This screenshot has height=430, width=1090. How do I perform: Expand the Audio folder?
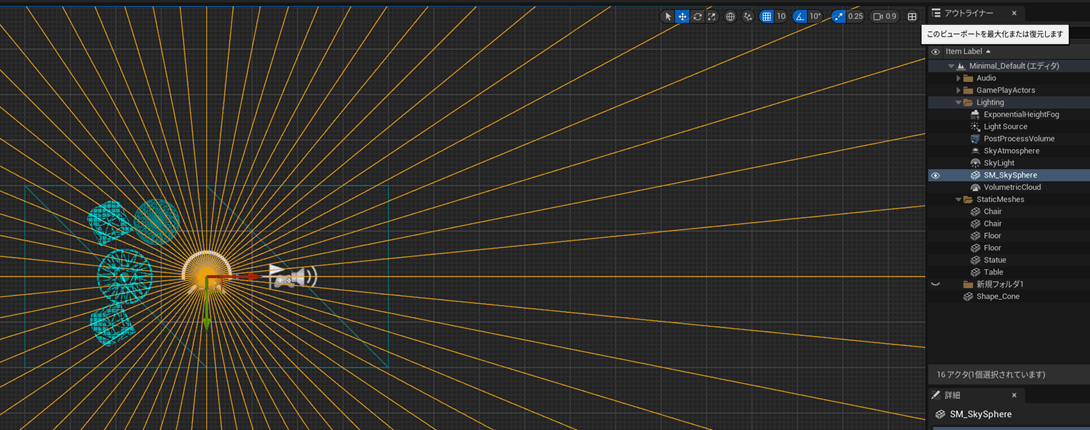click(x=959, y=78)
